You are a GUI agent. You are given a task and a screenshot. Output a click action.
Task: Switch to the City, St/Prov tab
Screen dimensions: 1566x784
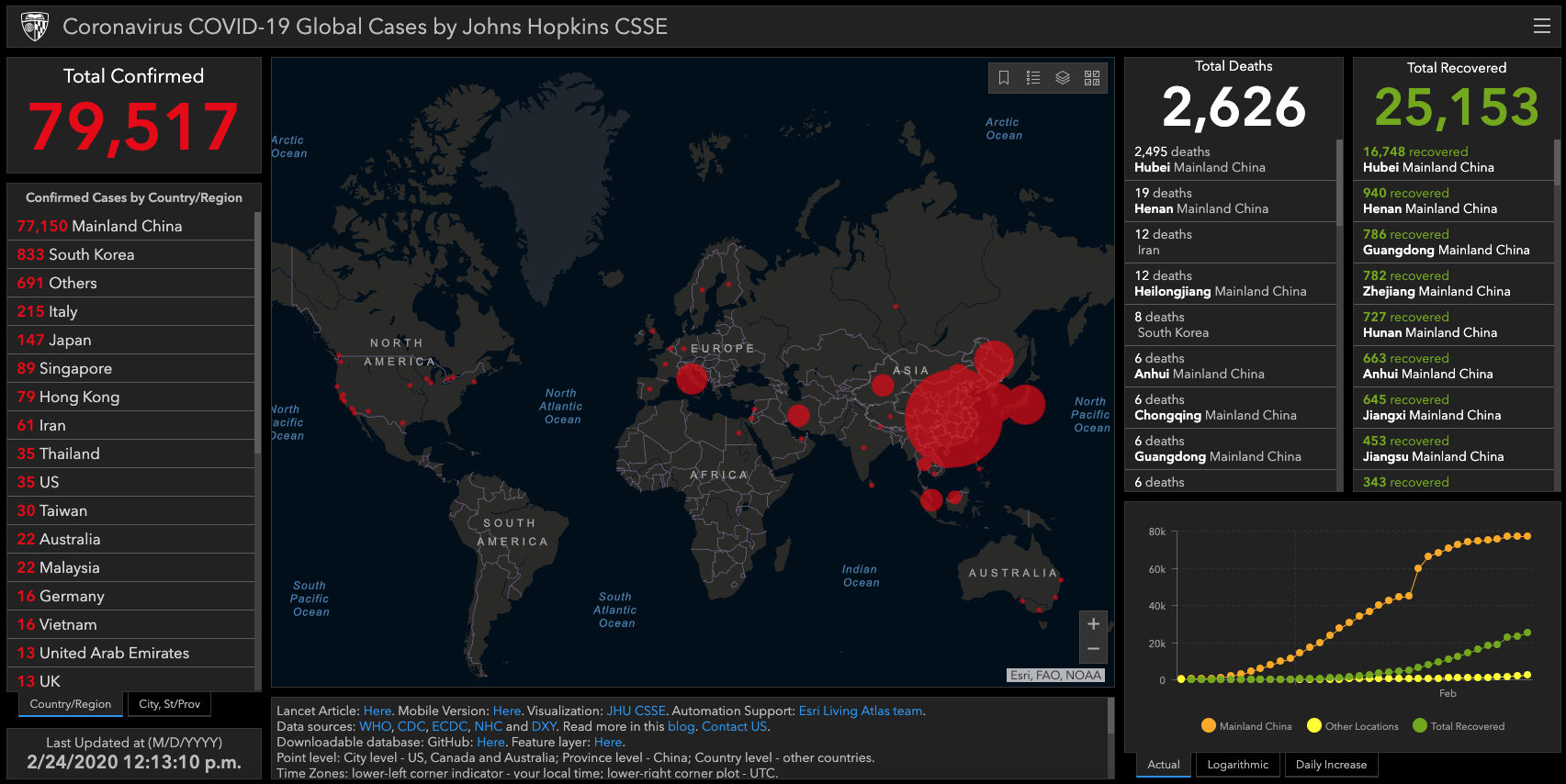169,704
